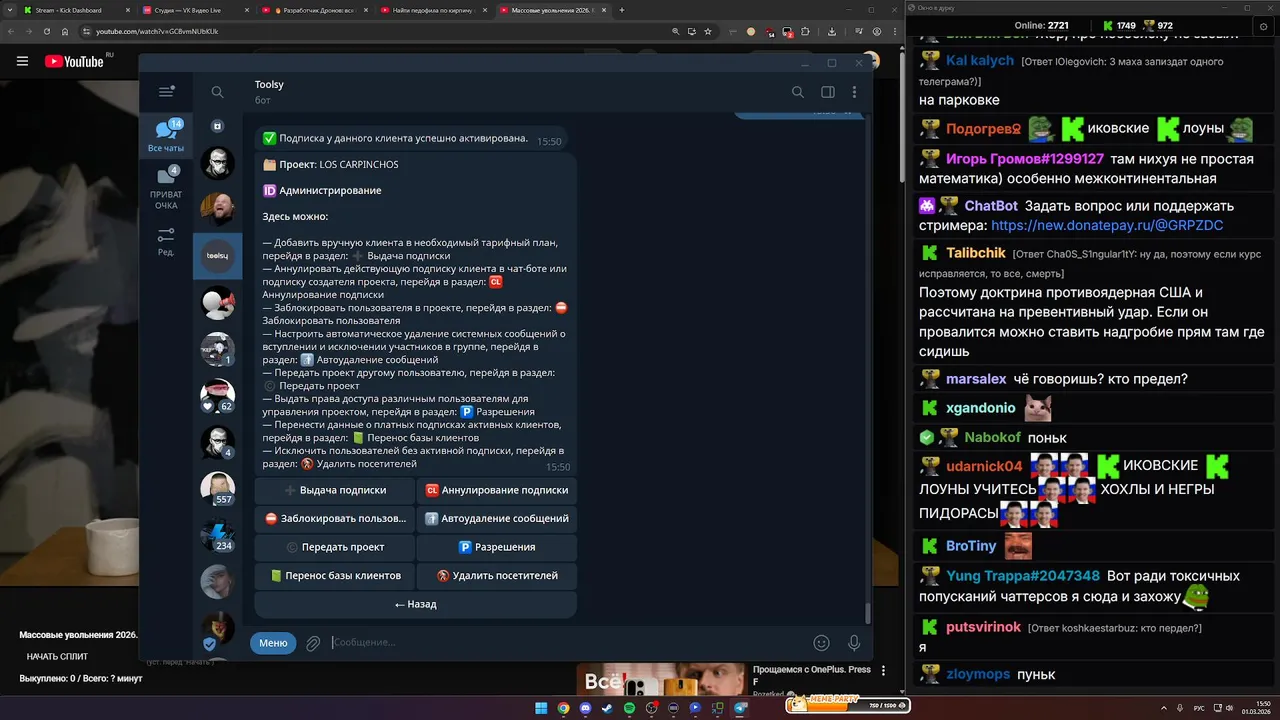Click the Разрешения button
Screen dimensions: 1280x720
[x=497, y=547]
